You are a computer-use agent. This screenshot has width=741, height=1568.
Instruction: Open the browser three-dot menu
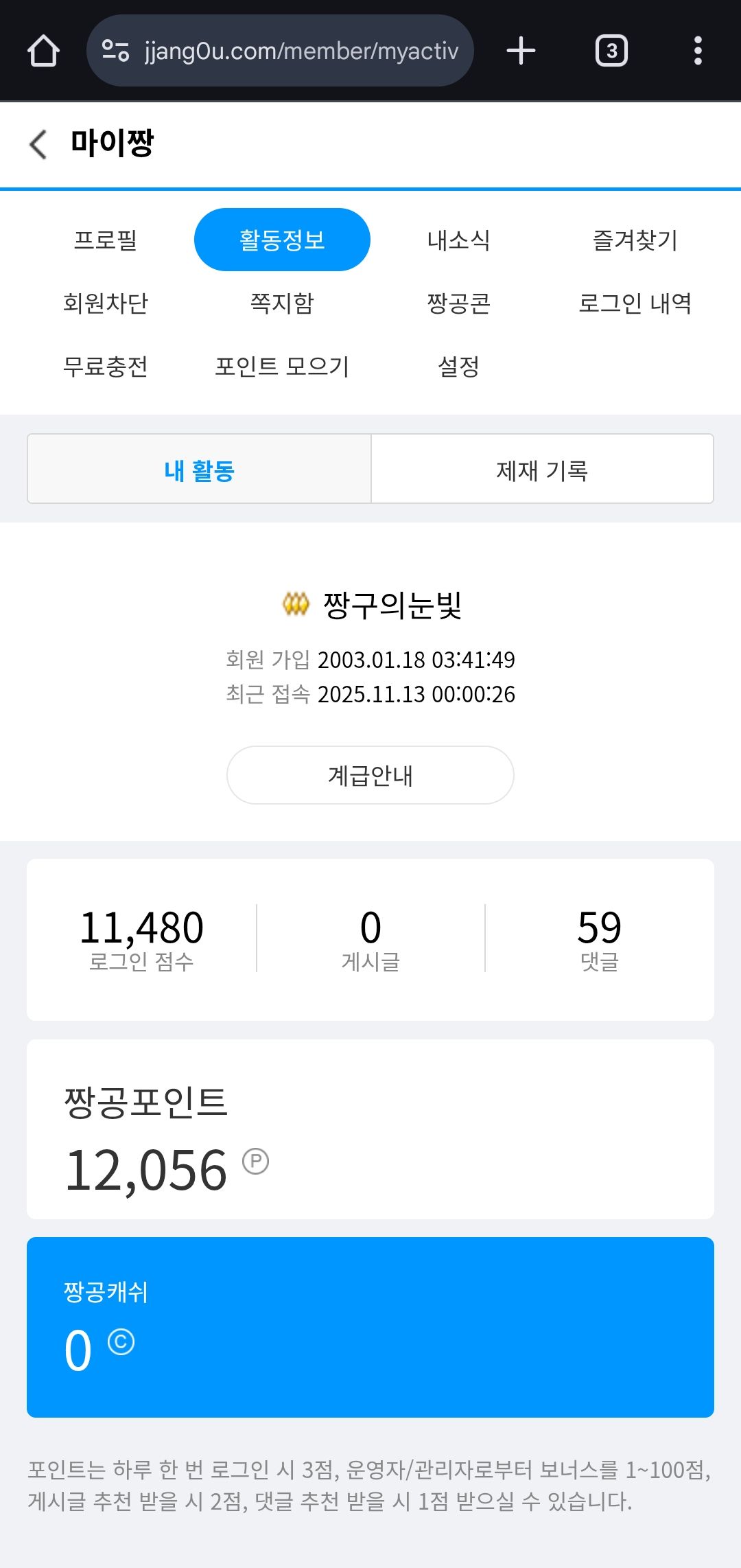pos(698,51)
